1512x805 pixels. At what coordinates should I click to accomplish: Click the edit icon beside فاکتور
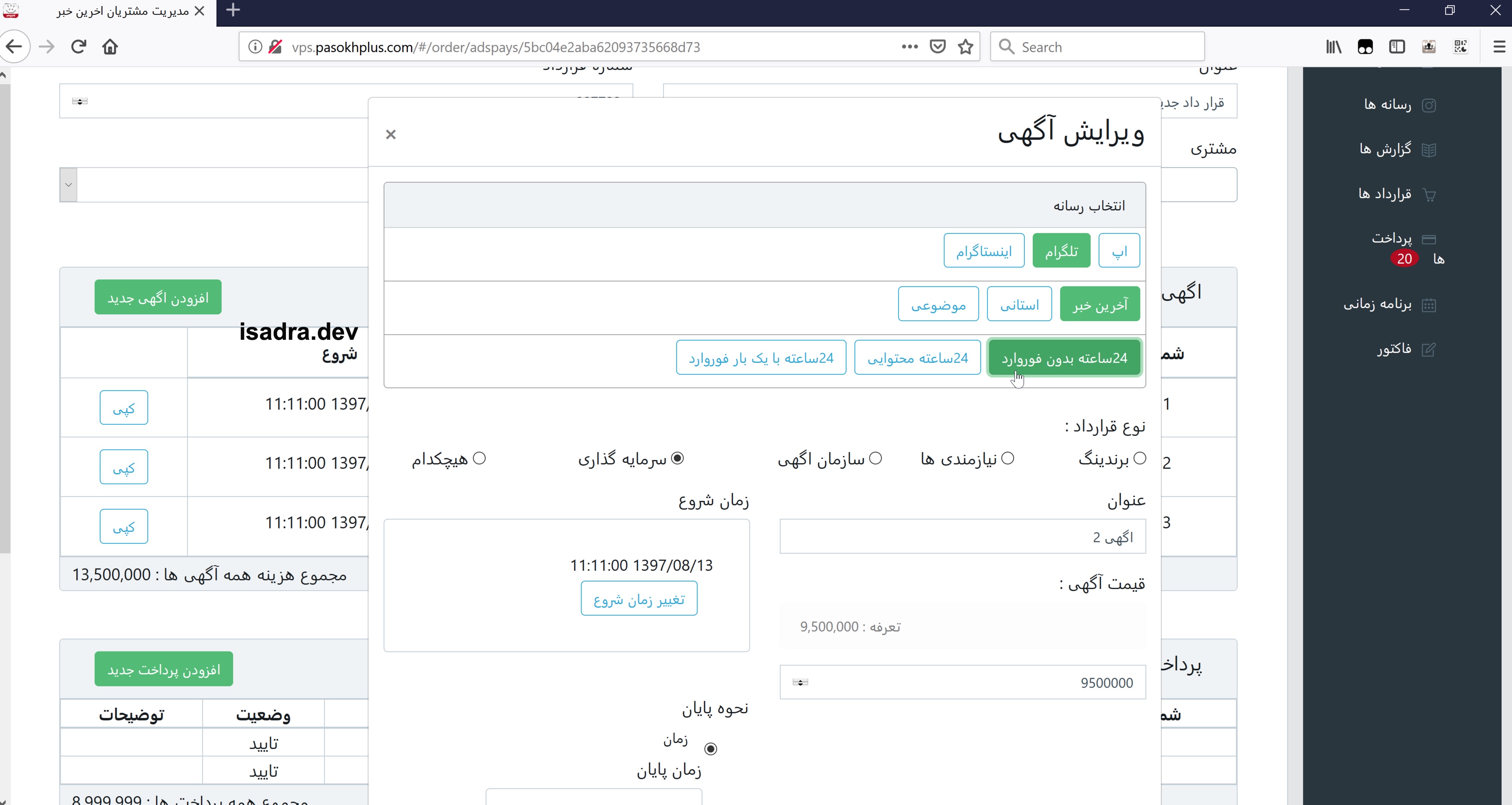tap(1429, 350)
